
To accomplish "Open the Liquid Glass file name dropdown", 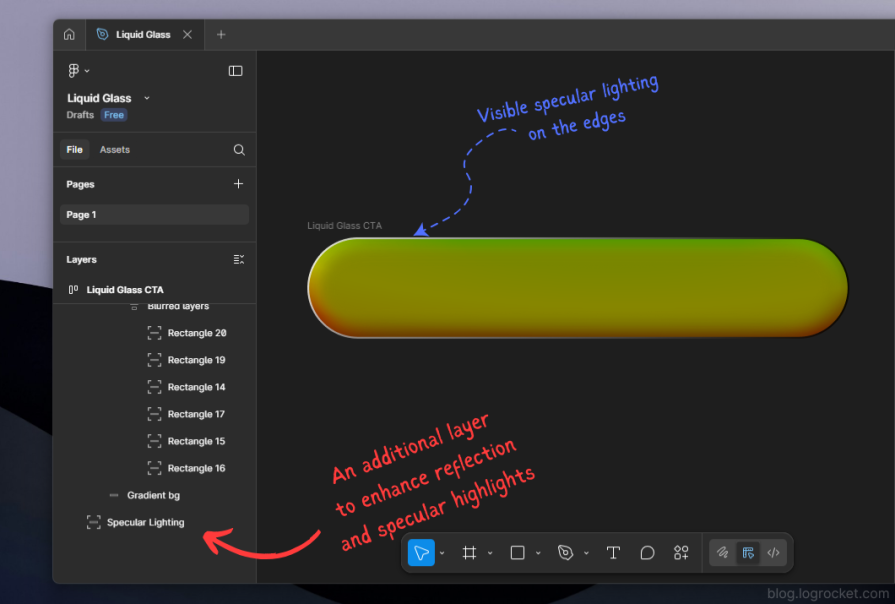I will 146,98.
